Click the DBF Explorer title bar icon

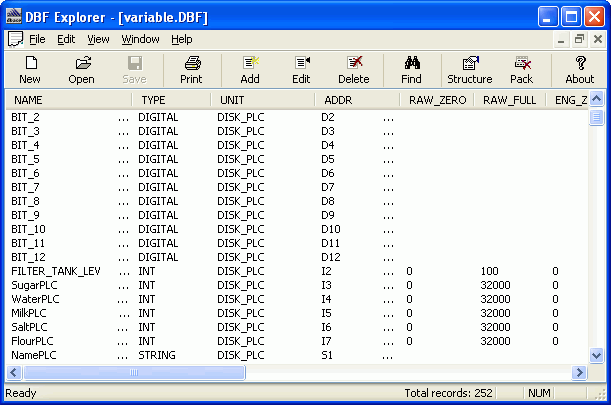pyautogui.click(x=14, y=17)
